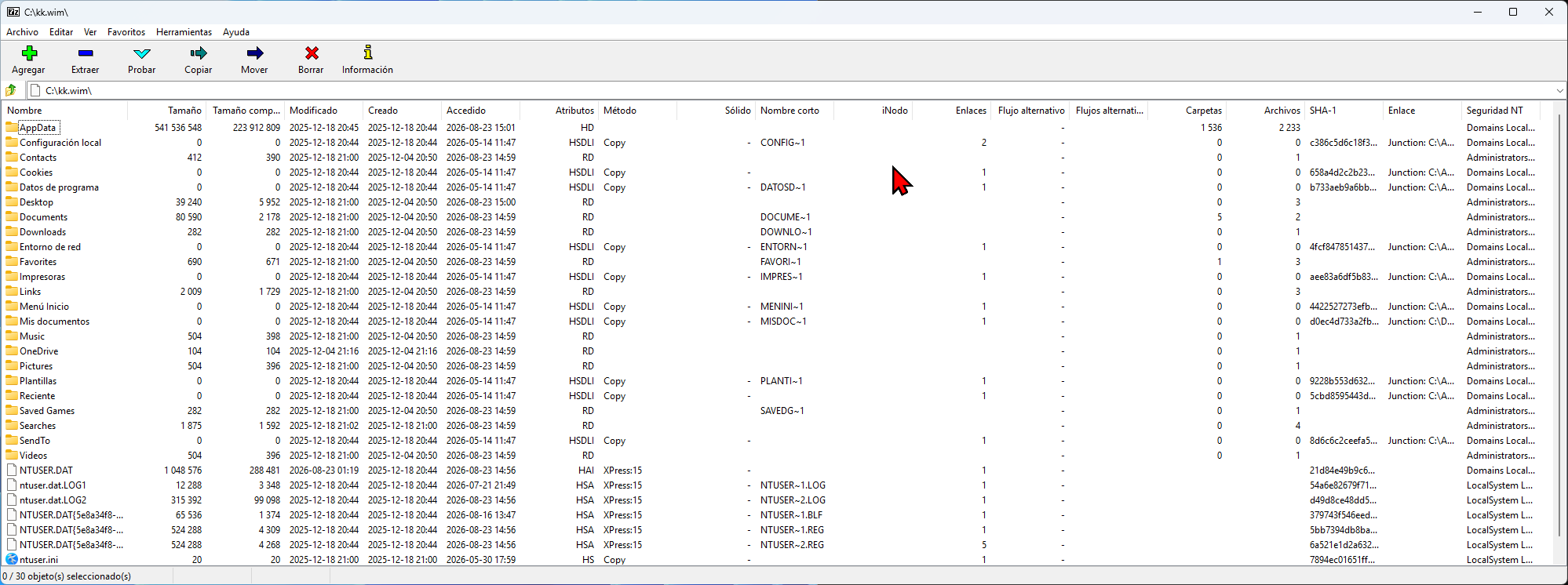This screenshot has width=1568, height=585.
Task: Click the NTUSER.DAT file icon
Action: 12,470
